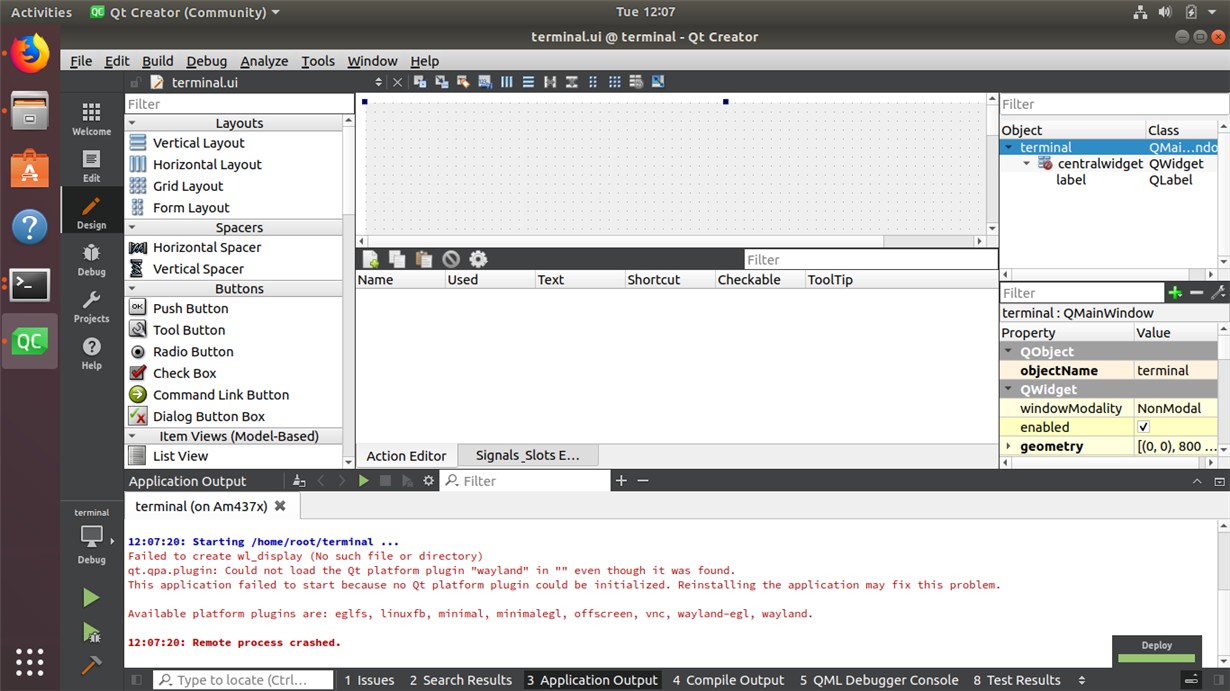Click the Type to locate search field

tap(244, 680)
